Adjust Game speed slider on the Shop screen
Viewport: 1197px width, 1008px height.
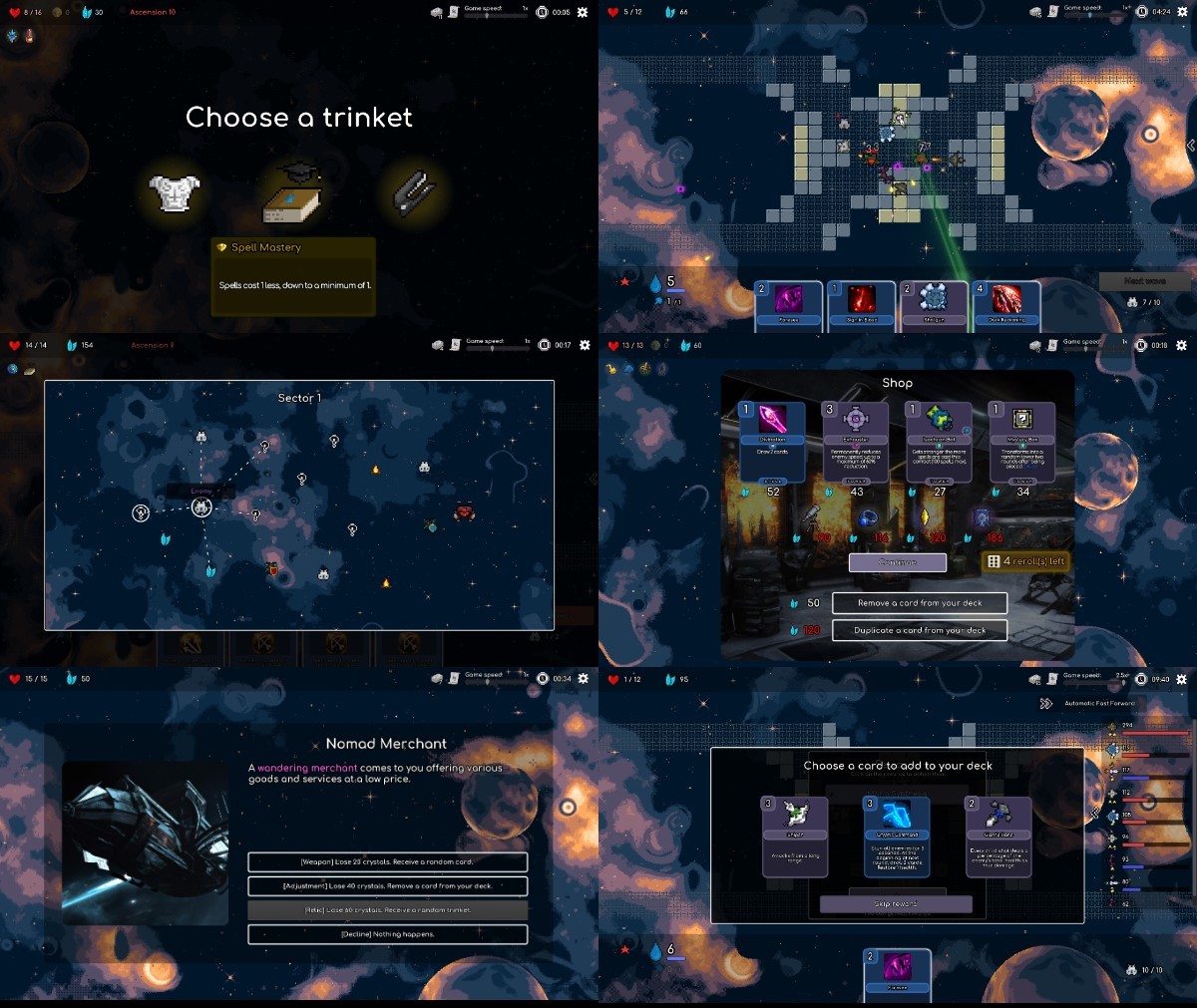click(x=1094, y=348)
